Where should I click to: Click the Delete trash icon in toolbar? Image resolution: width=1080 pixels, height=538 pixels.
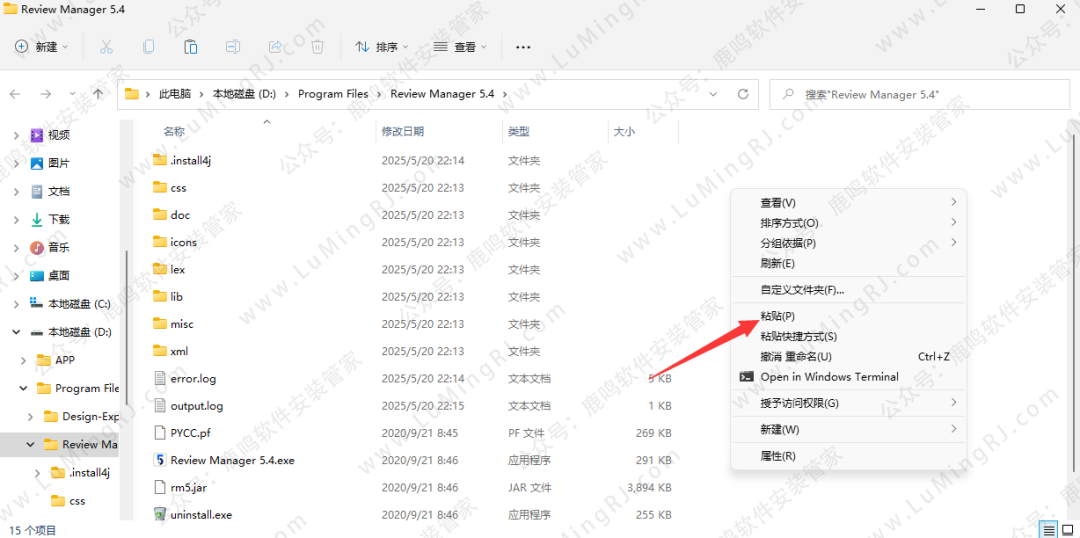point(317,47)
